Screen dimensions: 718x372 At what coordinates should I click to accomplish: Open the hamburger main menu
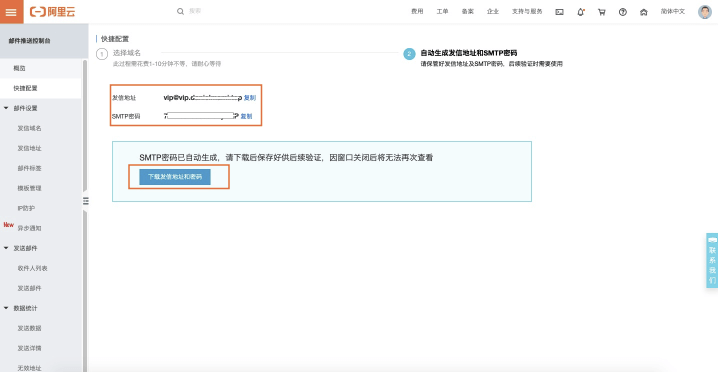11,12
